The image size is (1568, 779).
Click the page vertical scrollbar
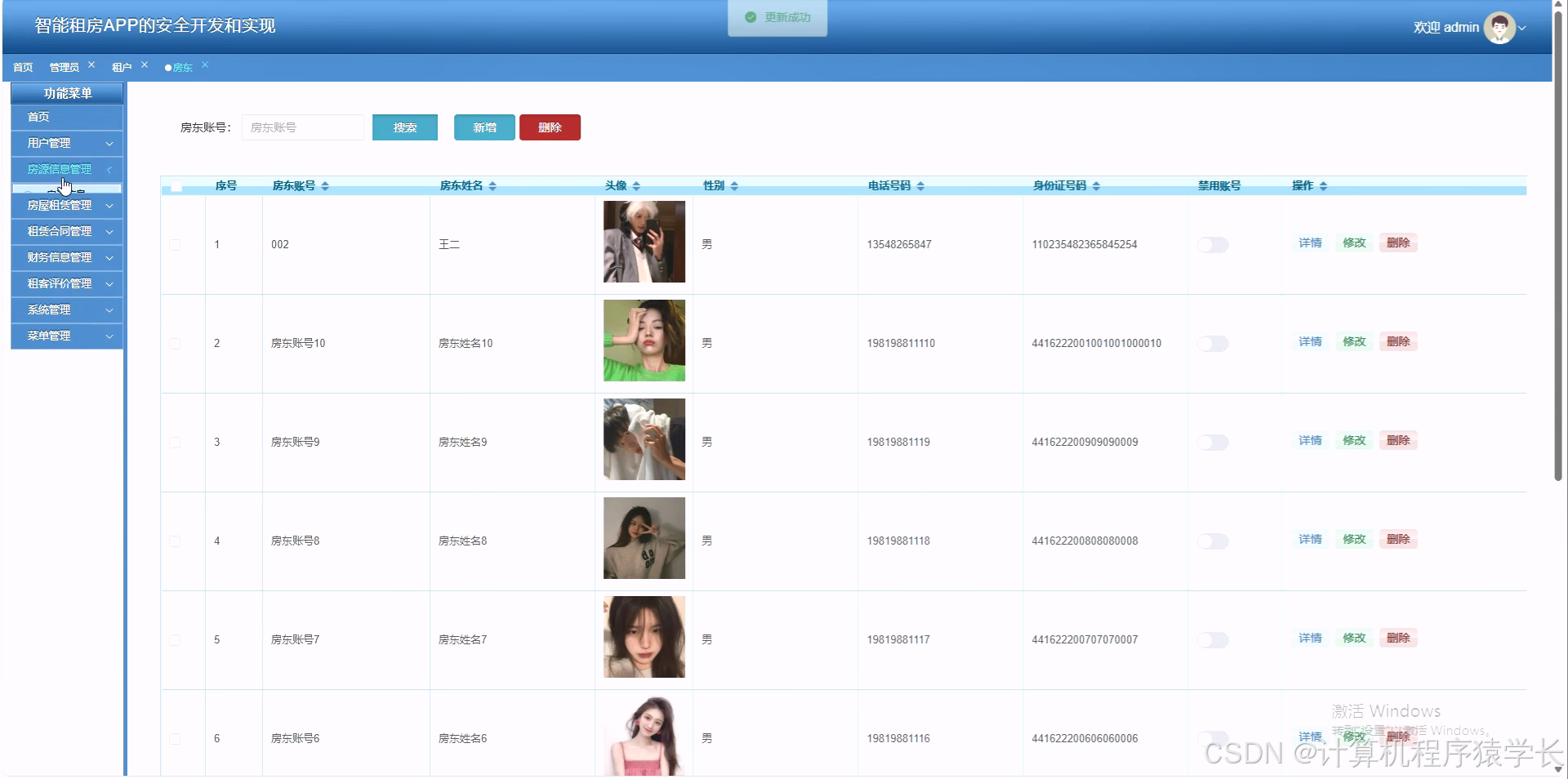pos(1558,245)
